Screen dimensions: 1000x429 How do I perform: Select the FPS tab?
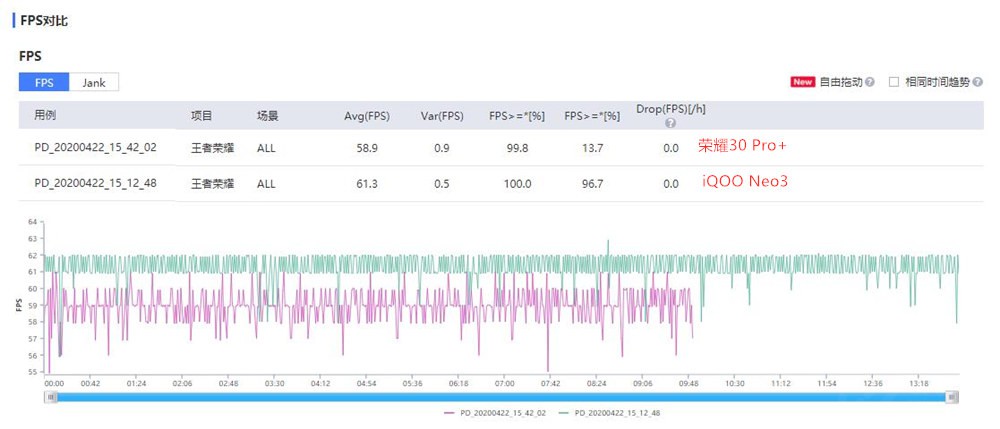tap(44, 82)
